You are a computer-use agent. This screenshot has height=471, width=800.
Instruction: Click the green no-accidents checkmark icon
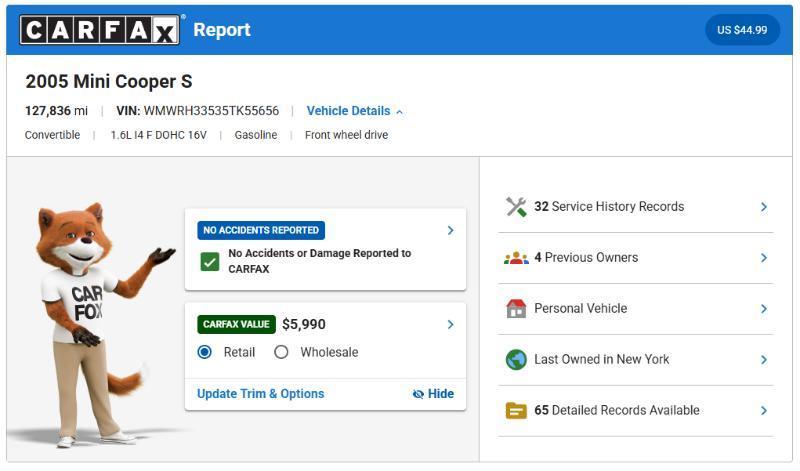click(210, 262)
